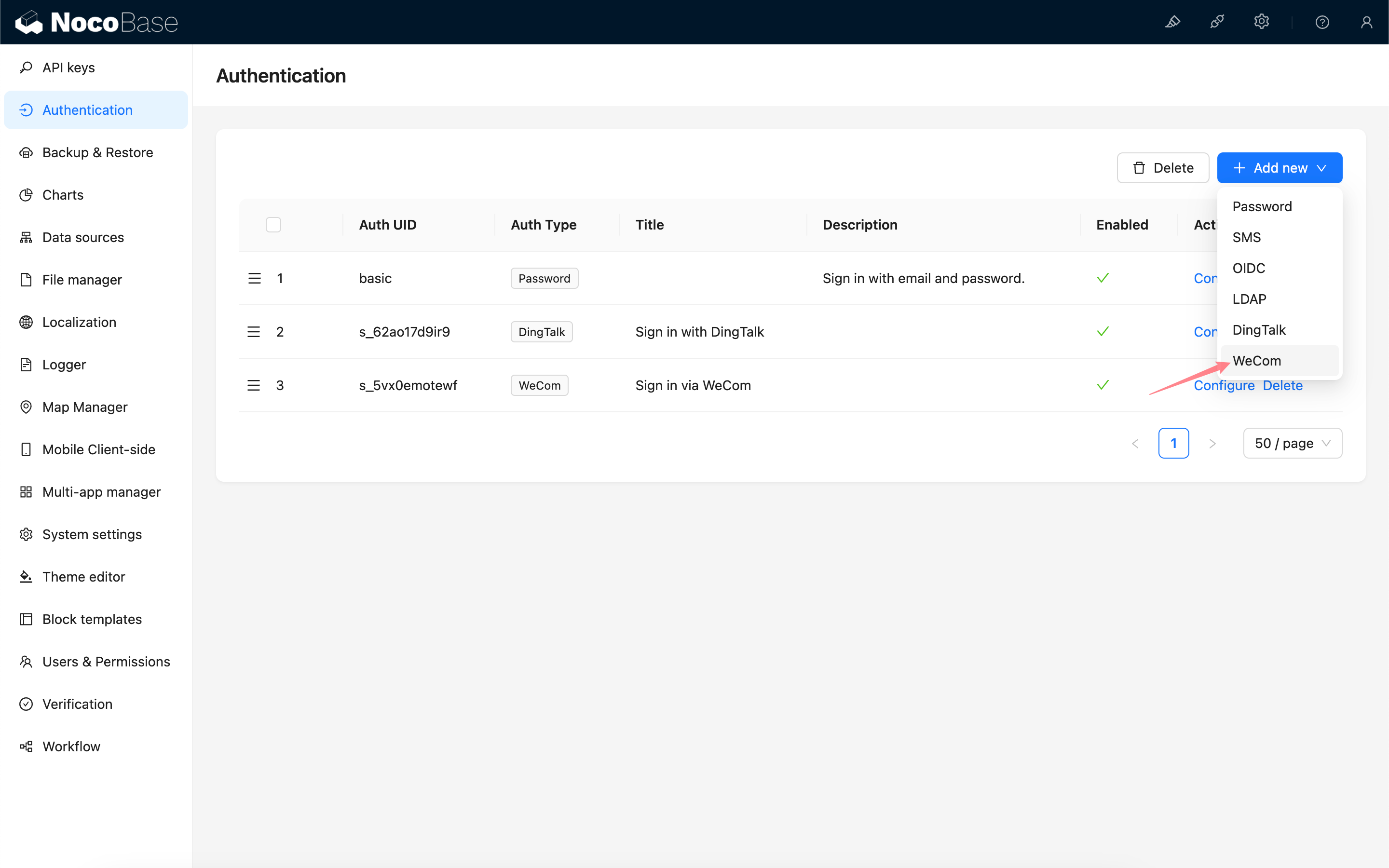Choose LDAP in the authenticator type menu

(1249, 299)
